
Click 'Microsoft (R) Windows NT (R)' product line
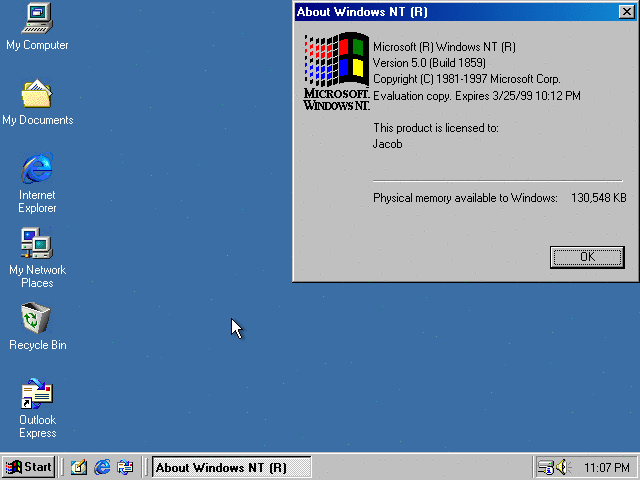pyautogui.click(x=444, y=47)
